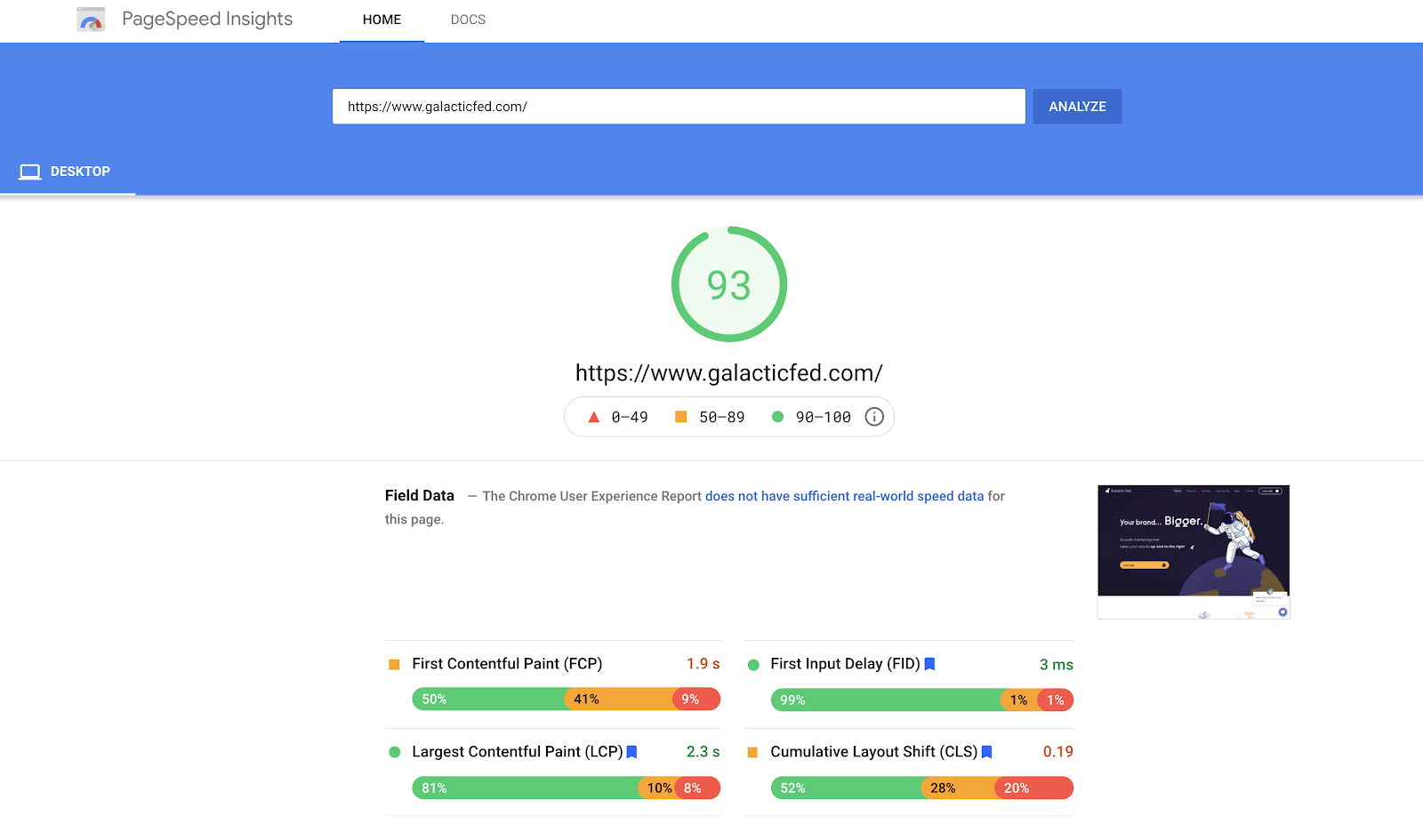This screenshot has height=840, width=1423.
Task: Click the score legend info icon
Action: [x=874, y=417]
